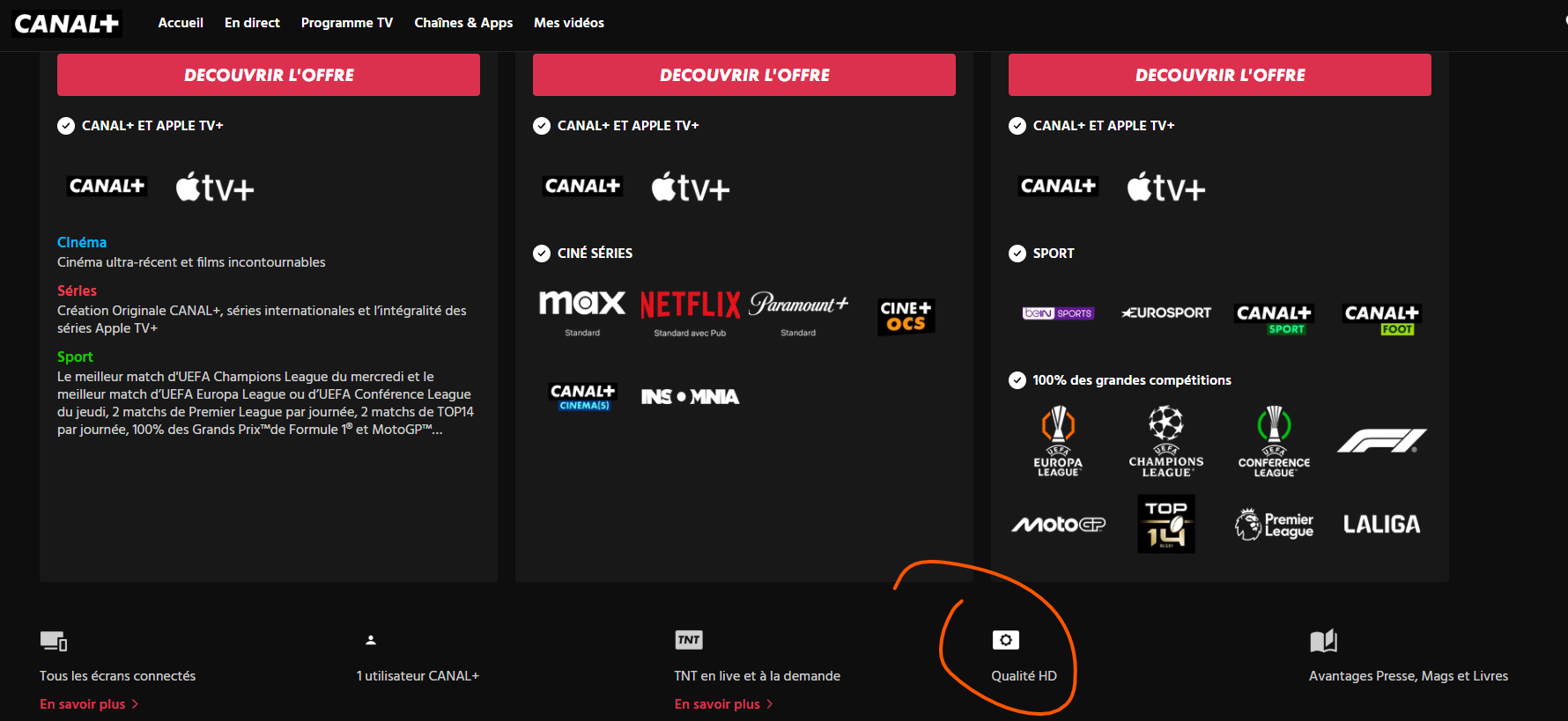1568x721 pixels.
Task: Click the Formula 1 logo
Action: (x=1381, y=440)
